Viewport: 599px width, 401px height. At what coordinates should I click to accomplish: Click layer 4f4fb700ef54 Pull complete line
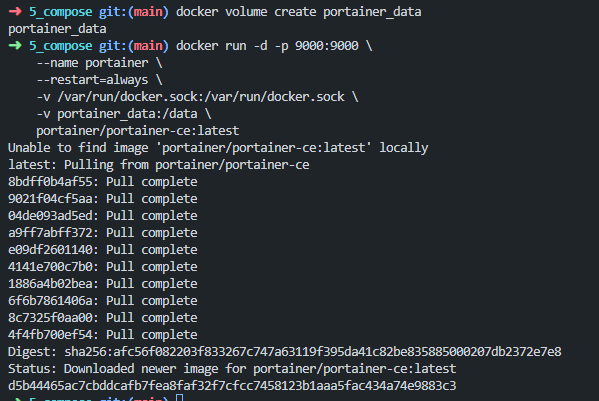pyautogui.click(x=103, y=335)
